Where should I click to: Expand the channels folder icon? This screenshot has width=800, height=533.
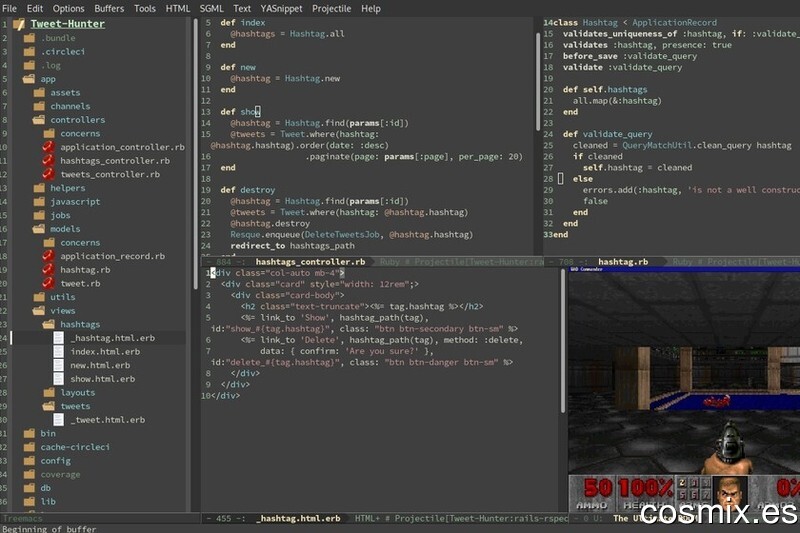click(39, 106)
